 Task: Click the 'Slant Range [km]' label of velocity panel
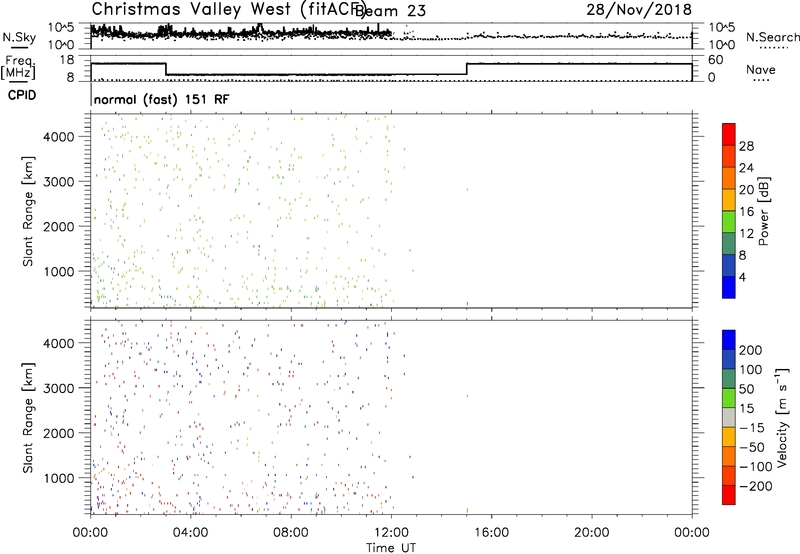28,417
